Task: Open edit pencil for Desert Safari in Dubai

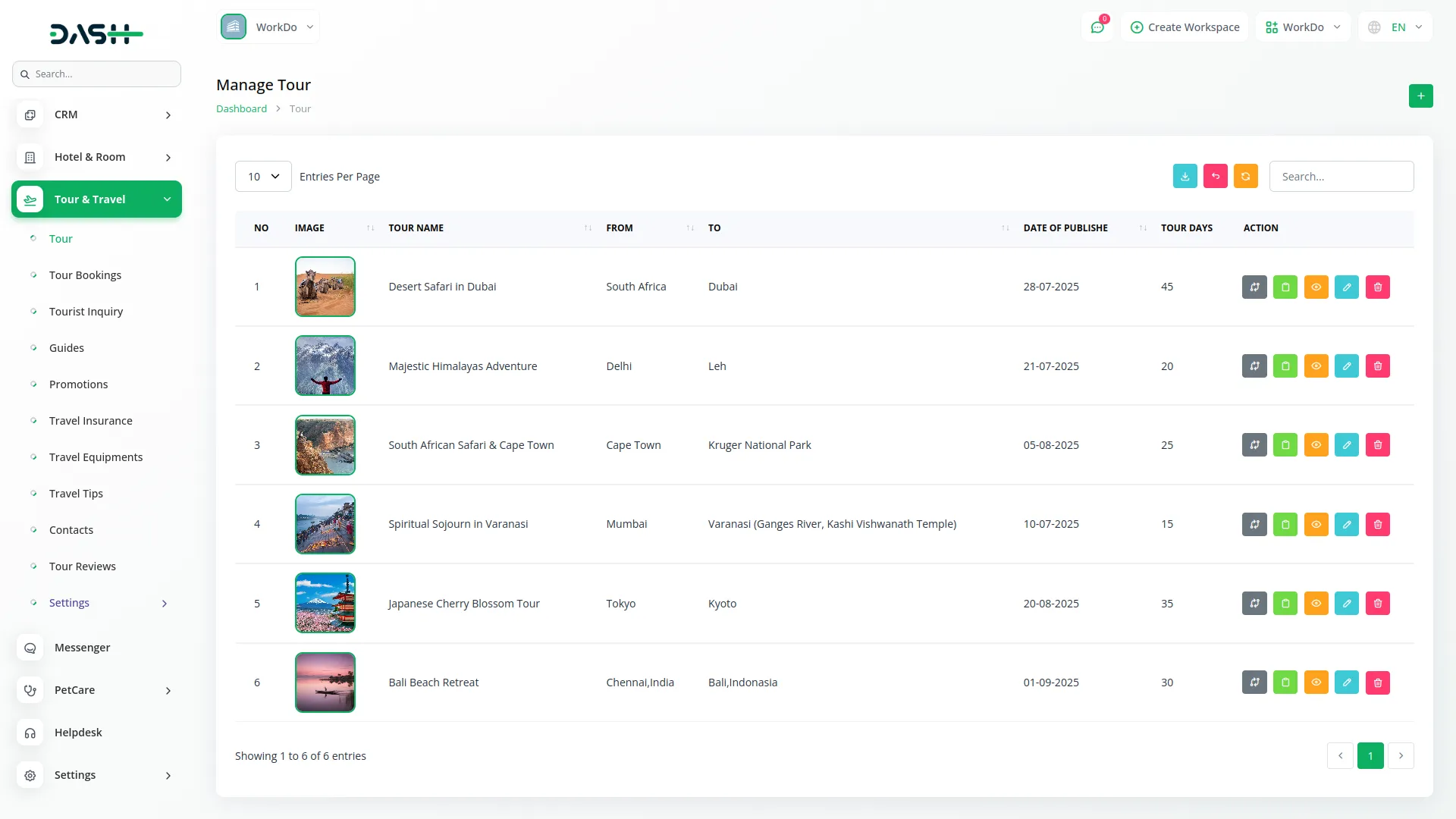Action: coord(1347,287)
